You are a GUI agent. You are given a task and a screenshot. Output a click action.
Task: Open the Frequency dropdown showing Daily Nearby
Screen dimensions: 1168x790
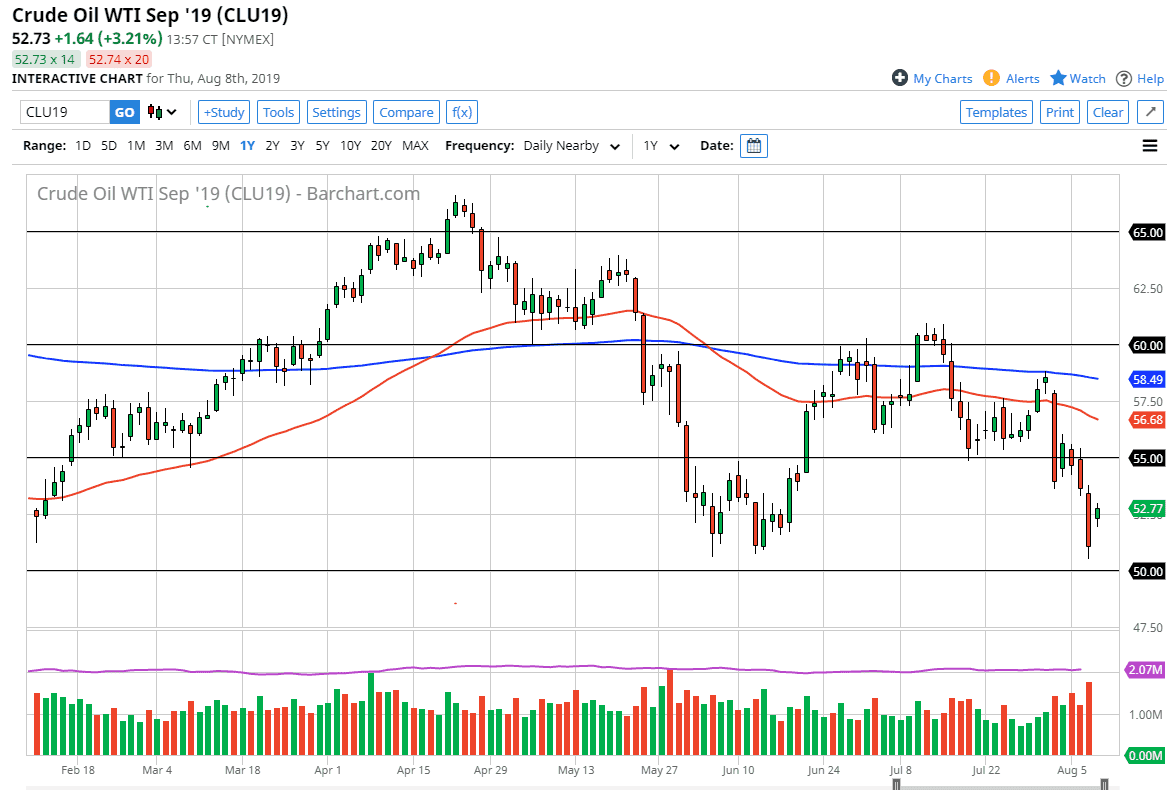click(570, 145)
